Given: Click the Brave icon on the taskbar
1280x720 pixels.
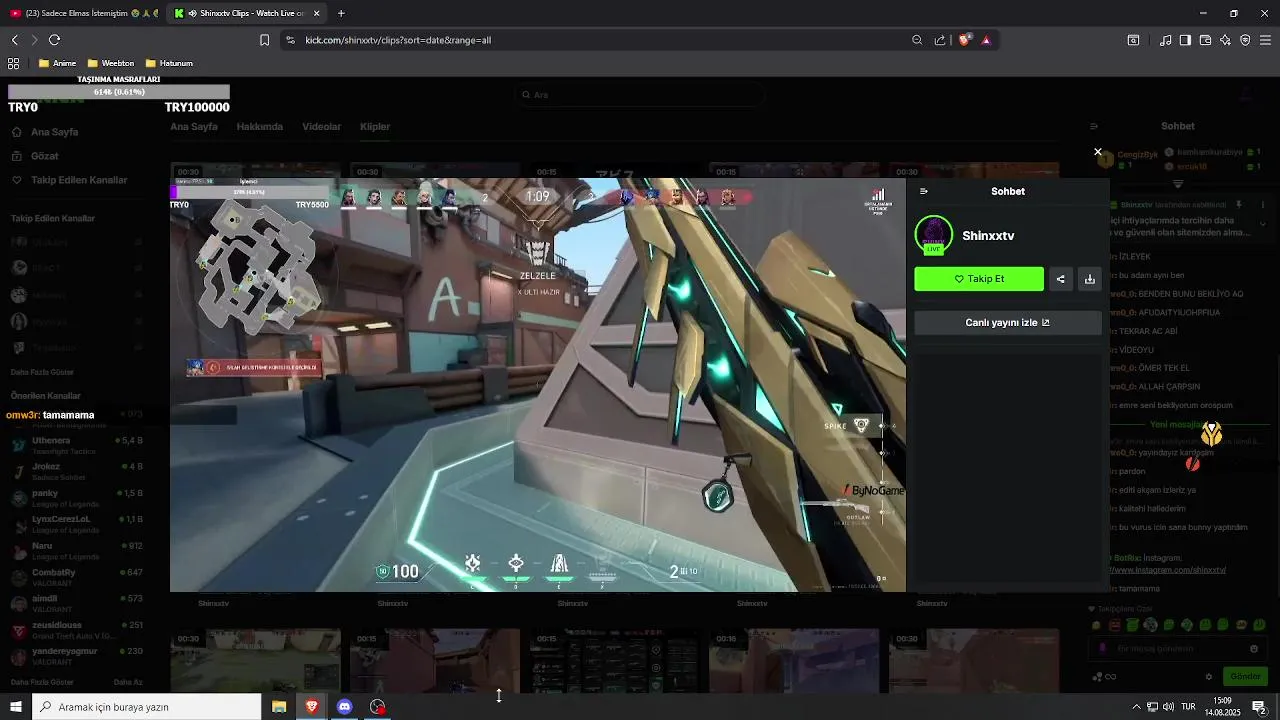Looking at the screenshot, I should 312,707.
